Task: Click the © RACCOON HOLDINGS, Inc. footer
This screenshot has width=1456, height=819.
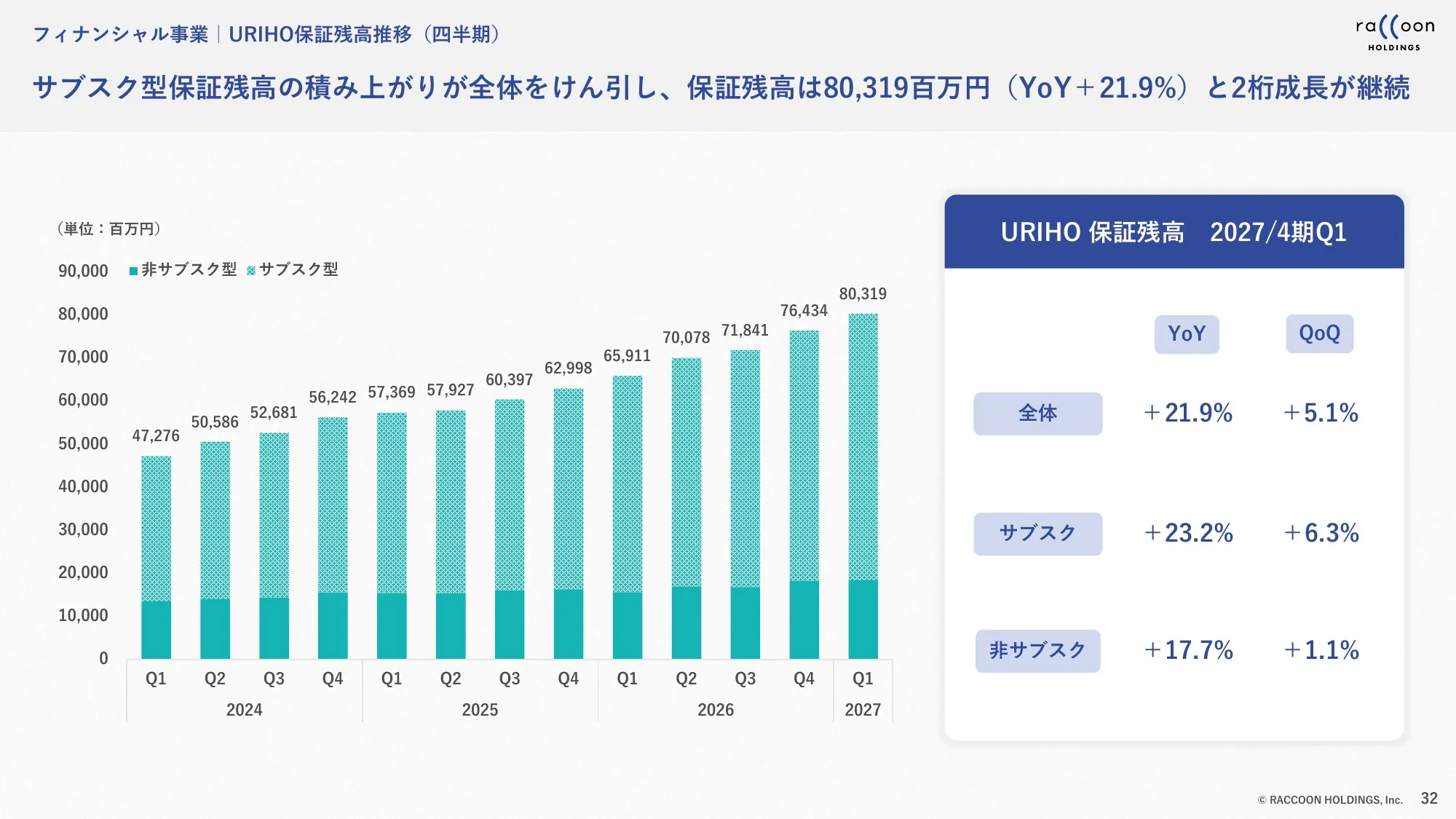Action: click(1330, 800)
